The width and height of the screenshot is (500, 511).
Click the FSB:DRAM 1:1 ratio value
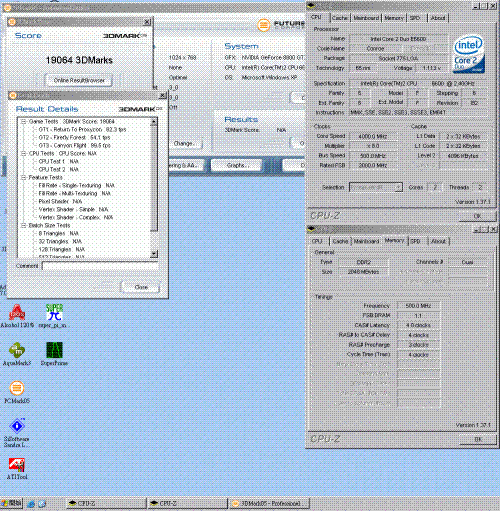(418, 315)
